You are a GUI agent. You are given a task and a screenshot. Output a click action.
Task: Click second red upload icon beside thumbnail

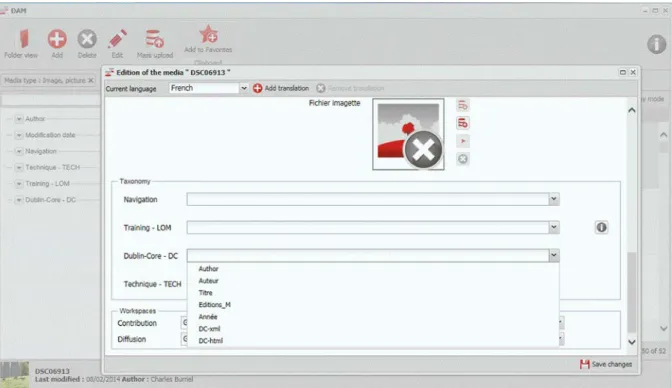(x=462, y=123)
